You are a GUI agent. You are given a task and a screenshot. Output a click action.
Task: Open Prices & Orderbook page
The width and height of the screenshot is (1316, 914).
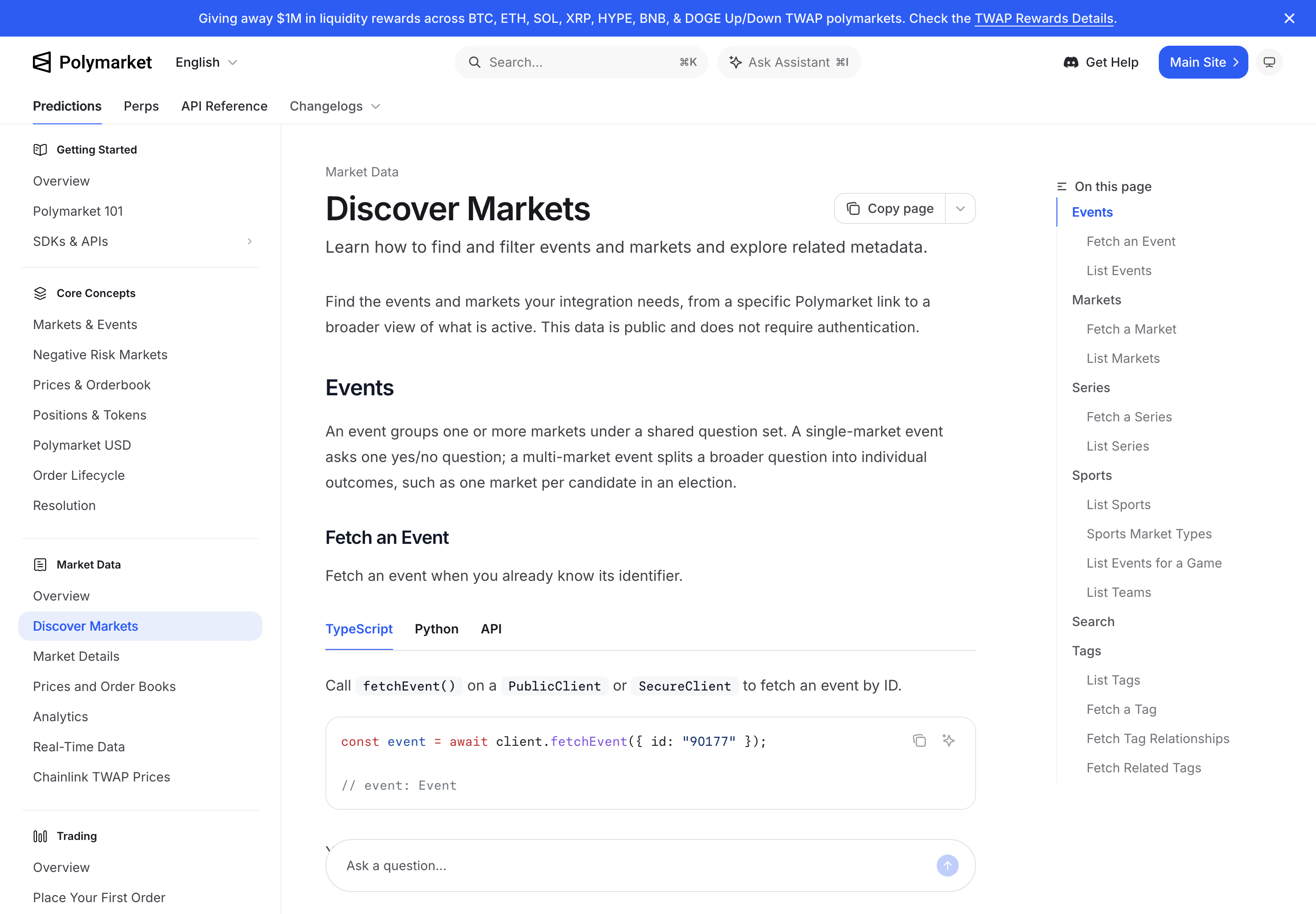92,385
